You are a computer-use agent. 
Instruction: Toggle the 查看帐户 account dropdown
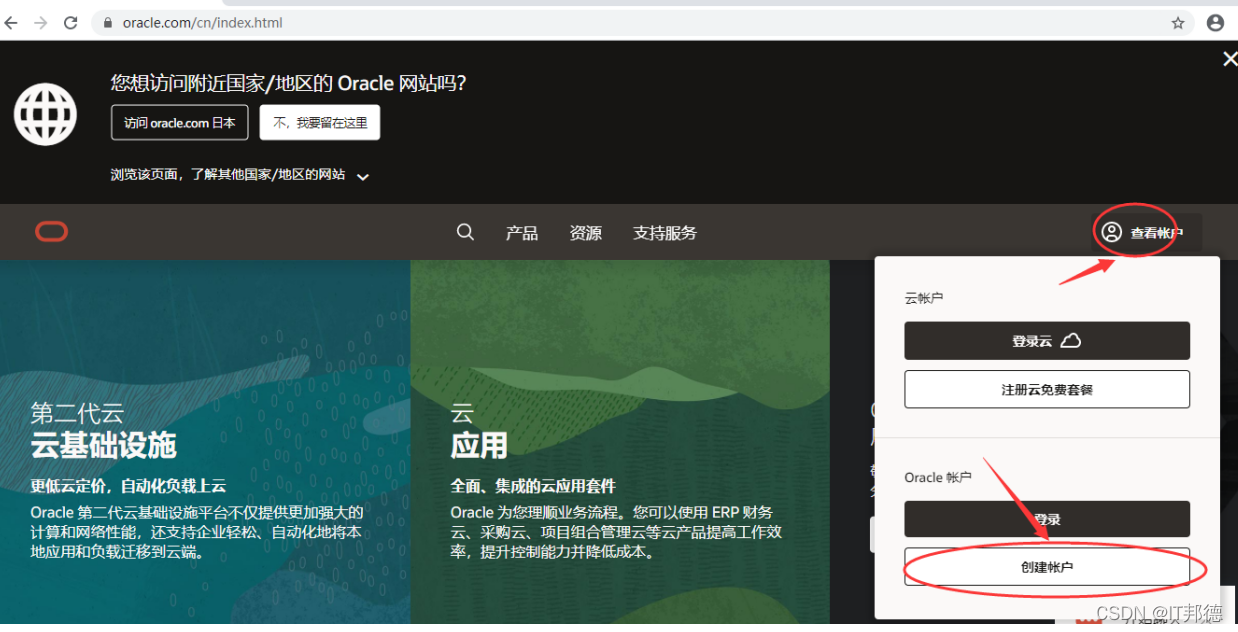(x=1146, y=233)
